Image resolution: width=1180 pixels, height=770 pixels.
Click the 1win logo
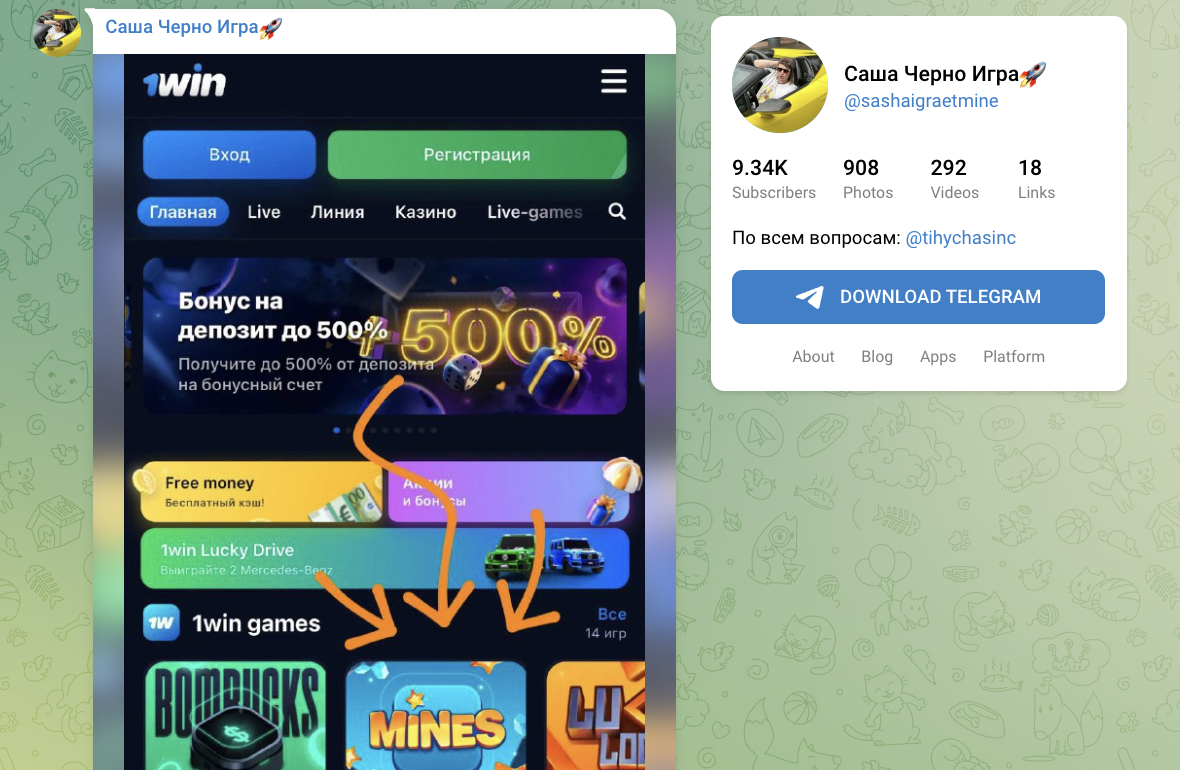click(184, 81)
